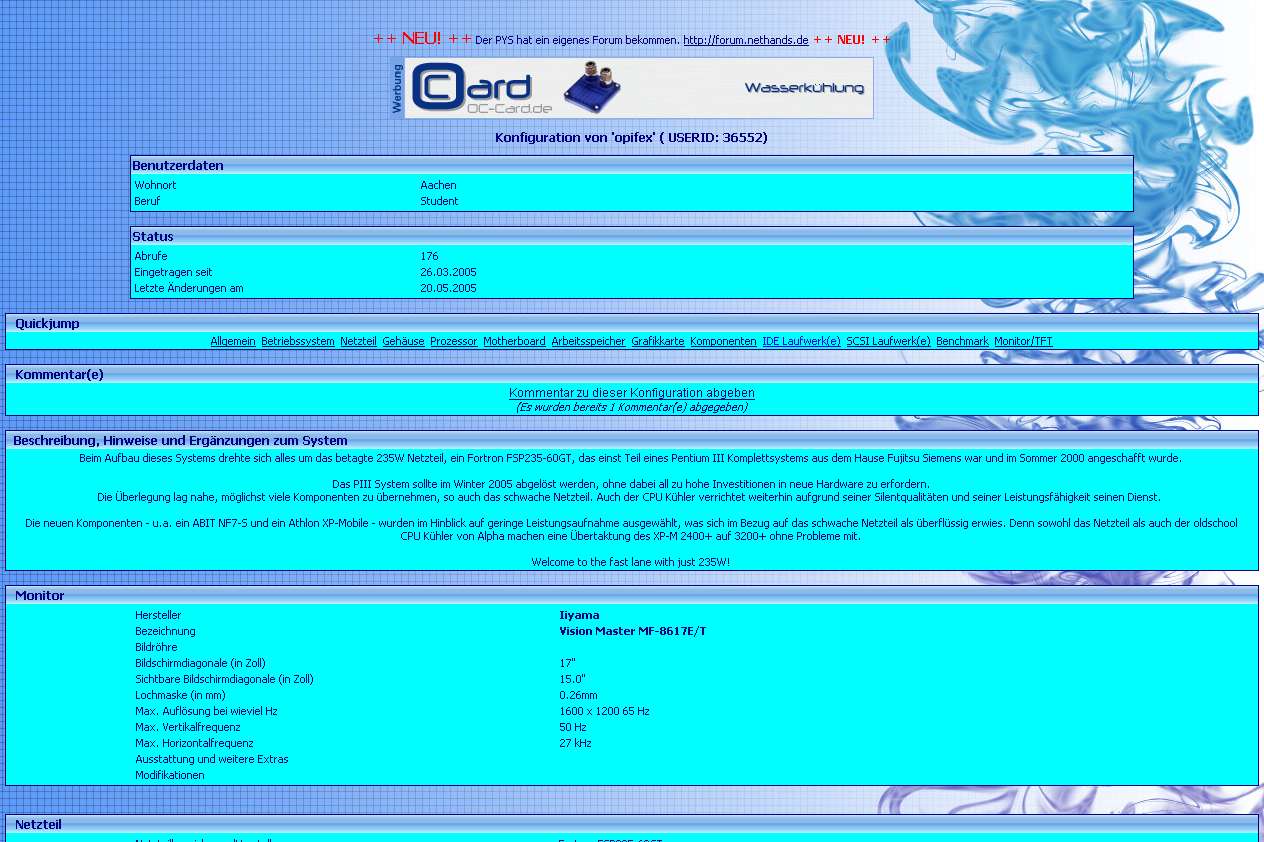Click the screen diagonal value 17"
Viewport: 1264px width, 842px height.
point(567,663)
